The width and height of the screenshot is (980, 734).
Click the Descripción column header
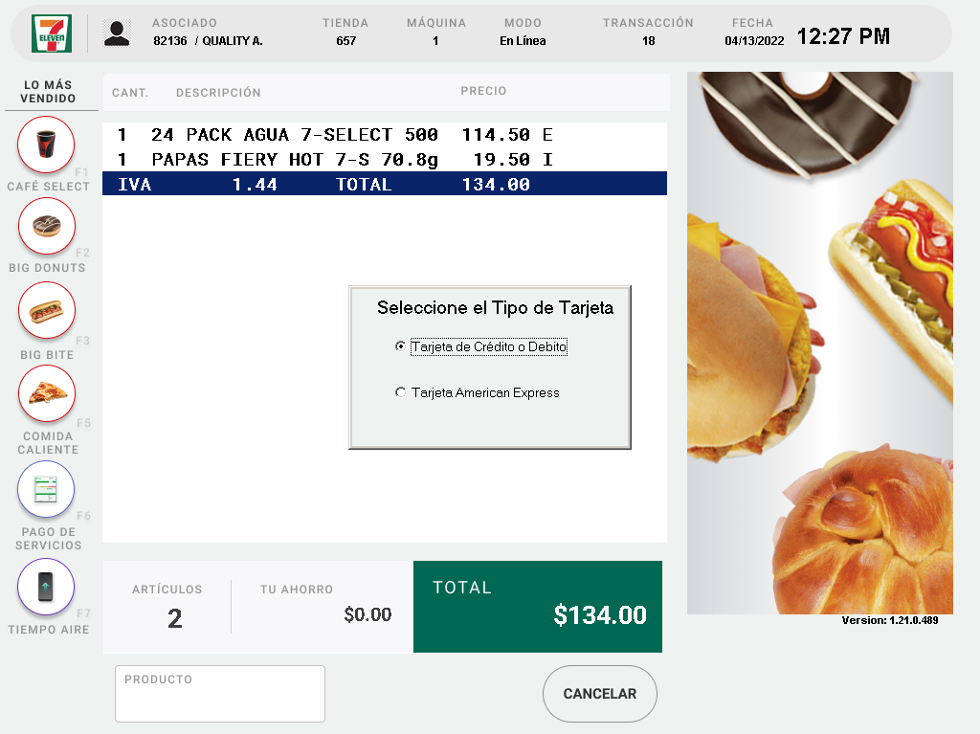(x=218, y=93)
